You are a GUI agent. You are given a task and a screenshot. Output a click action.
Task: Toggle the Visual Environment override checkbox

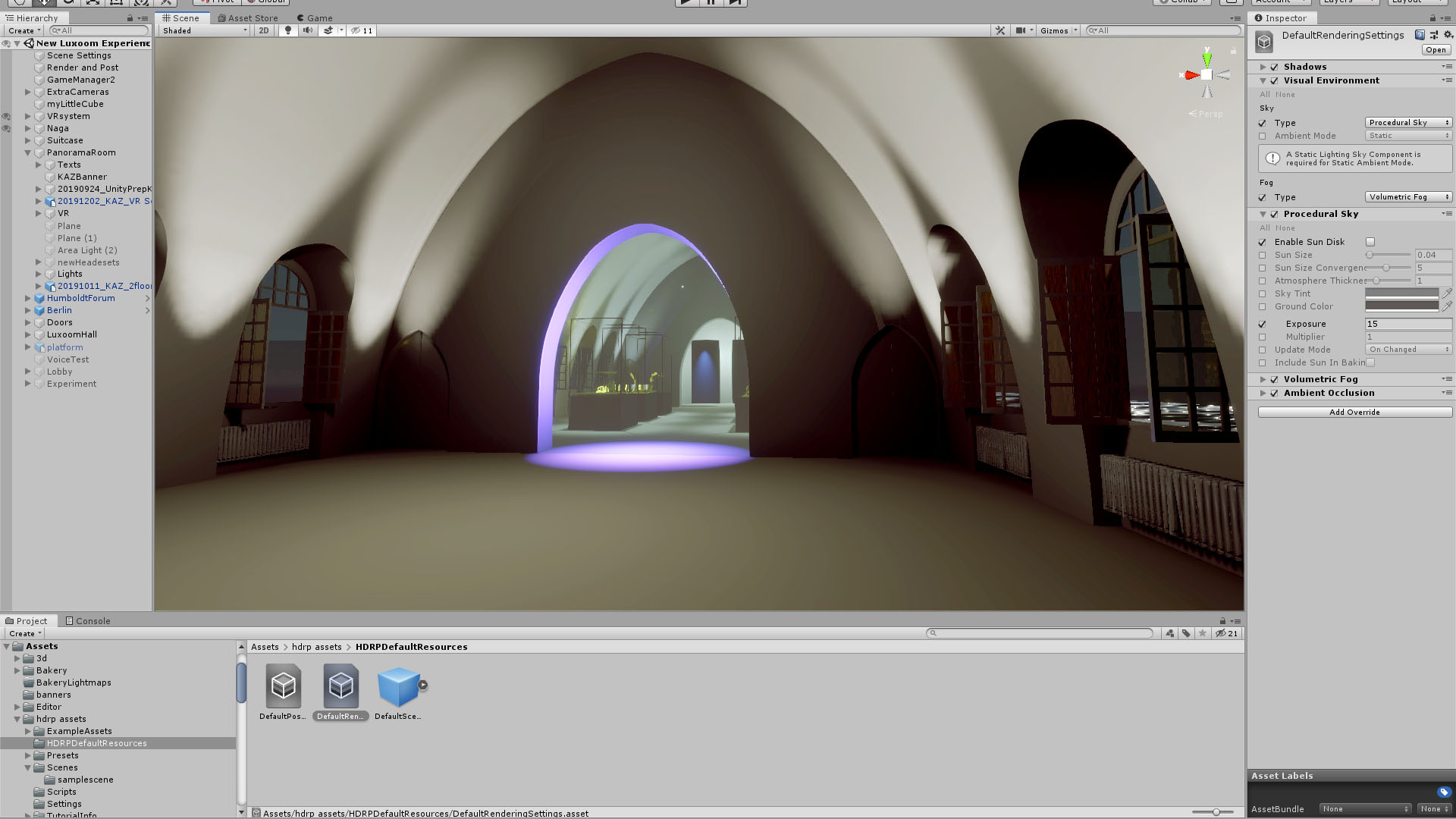(1275, 80)
